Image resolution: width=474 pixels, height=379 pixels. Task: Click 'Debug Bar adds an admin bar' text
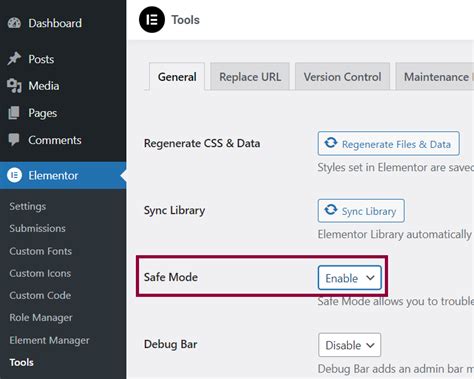396,369
